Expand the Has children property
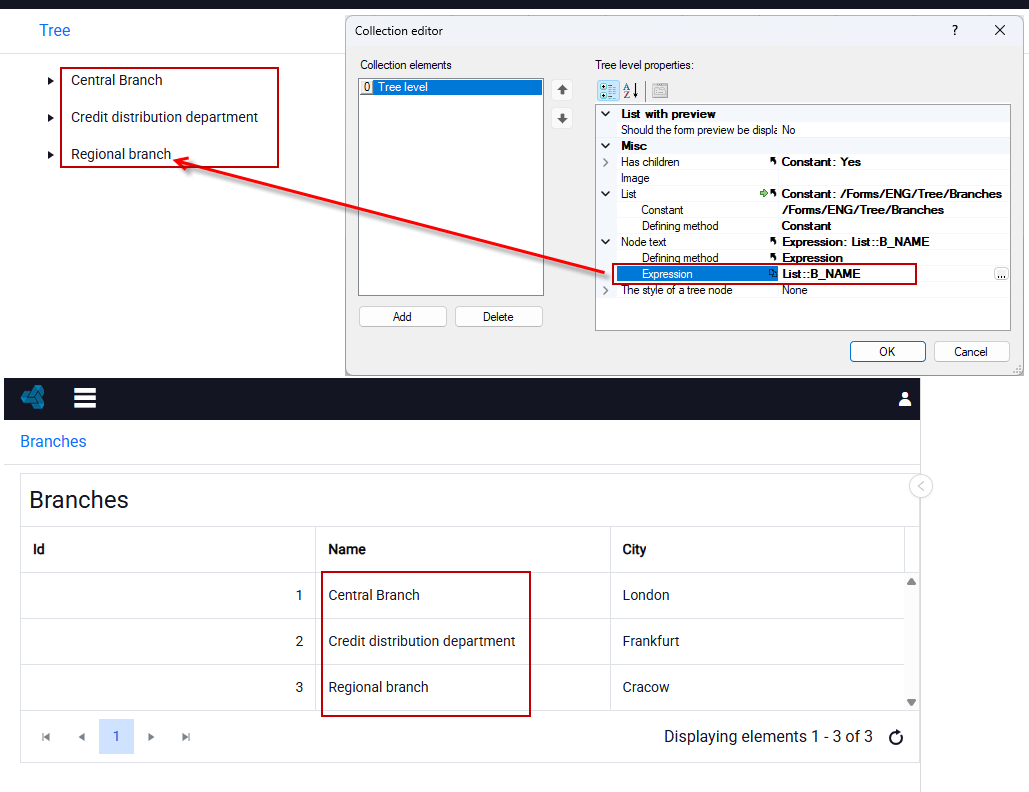The height and width of the screenshot is (792, 1029). point(606,162)
